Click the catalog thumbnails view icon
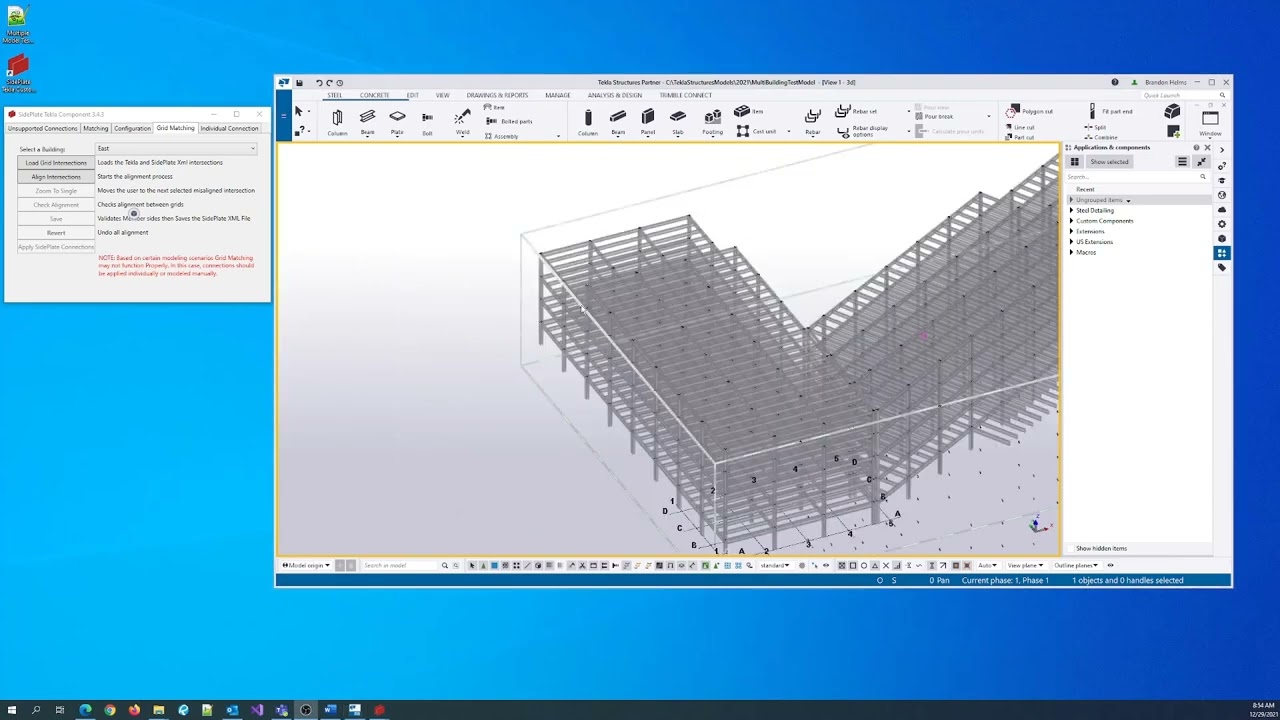This screenshot has height=720, width=1280. point(1075,162)
